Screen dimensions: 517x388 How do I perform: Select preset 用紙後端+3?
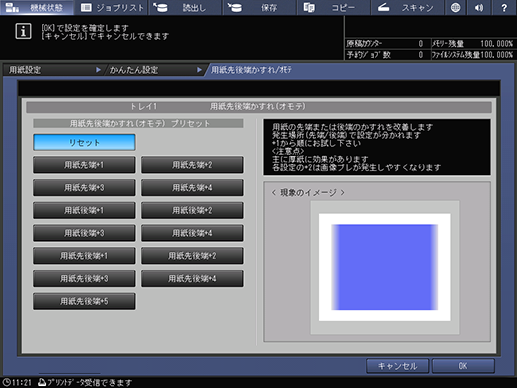tap(84, 233)
